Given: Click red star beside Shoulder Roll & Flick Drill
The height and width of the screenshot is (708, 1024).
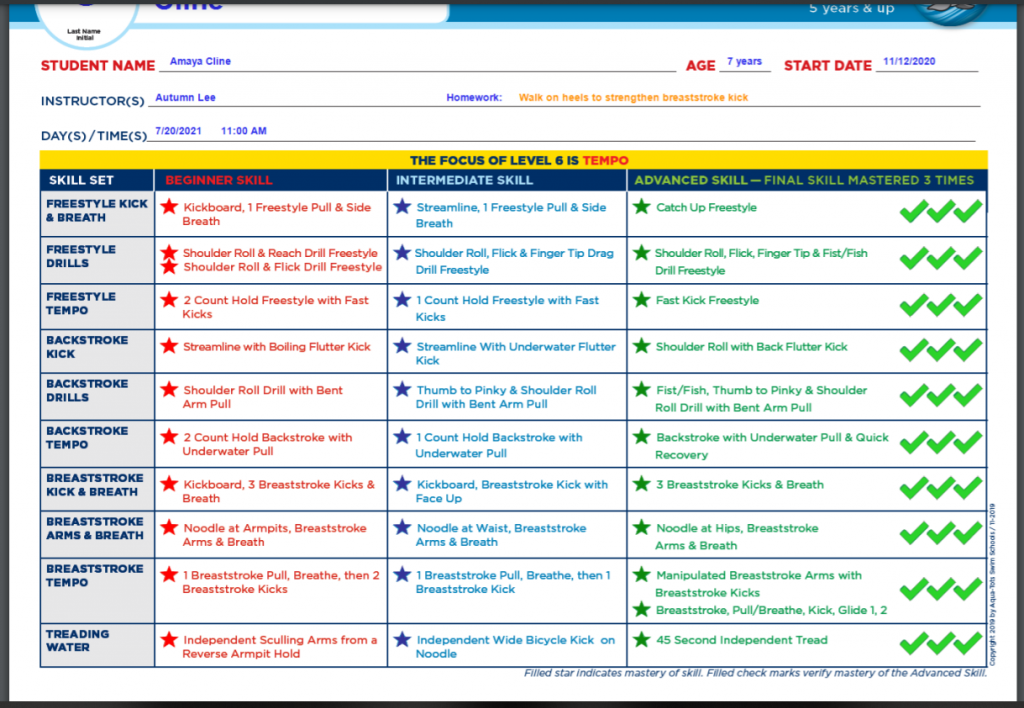Looking at the screenshot, I should coord(168,267).
